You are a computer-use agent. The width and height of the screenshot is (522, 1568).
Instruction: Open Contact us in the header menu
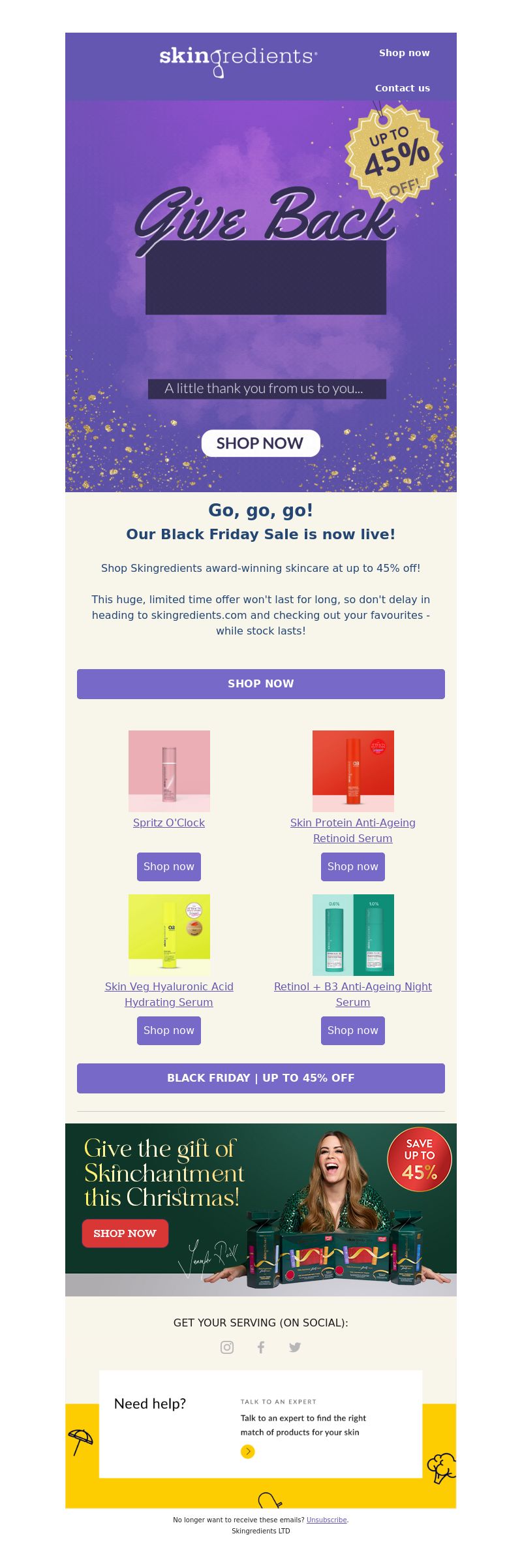pos(403,88)
